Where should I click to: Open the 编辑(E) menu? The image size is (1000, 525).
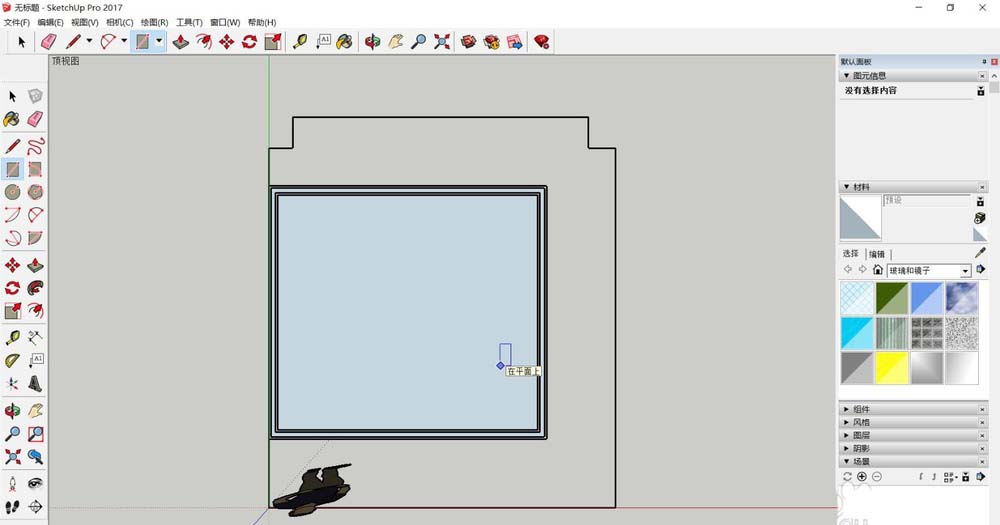click(50, 22)
